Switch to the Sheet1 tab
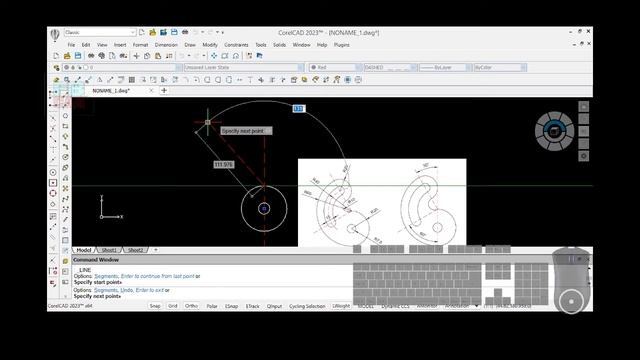640x360 pixels. click(x=109, y=250)
